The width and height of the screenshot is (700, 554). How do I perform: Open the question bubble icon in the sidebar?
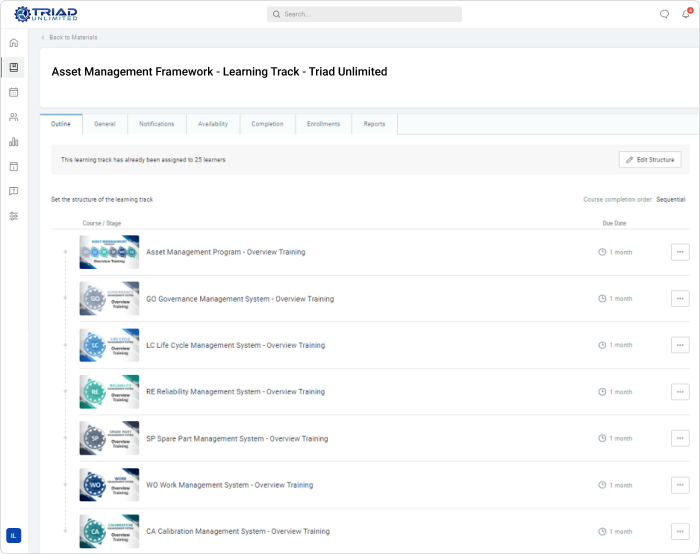[14, 191]
